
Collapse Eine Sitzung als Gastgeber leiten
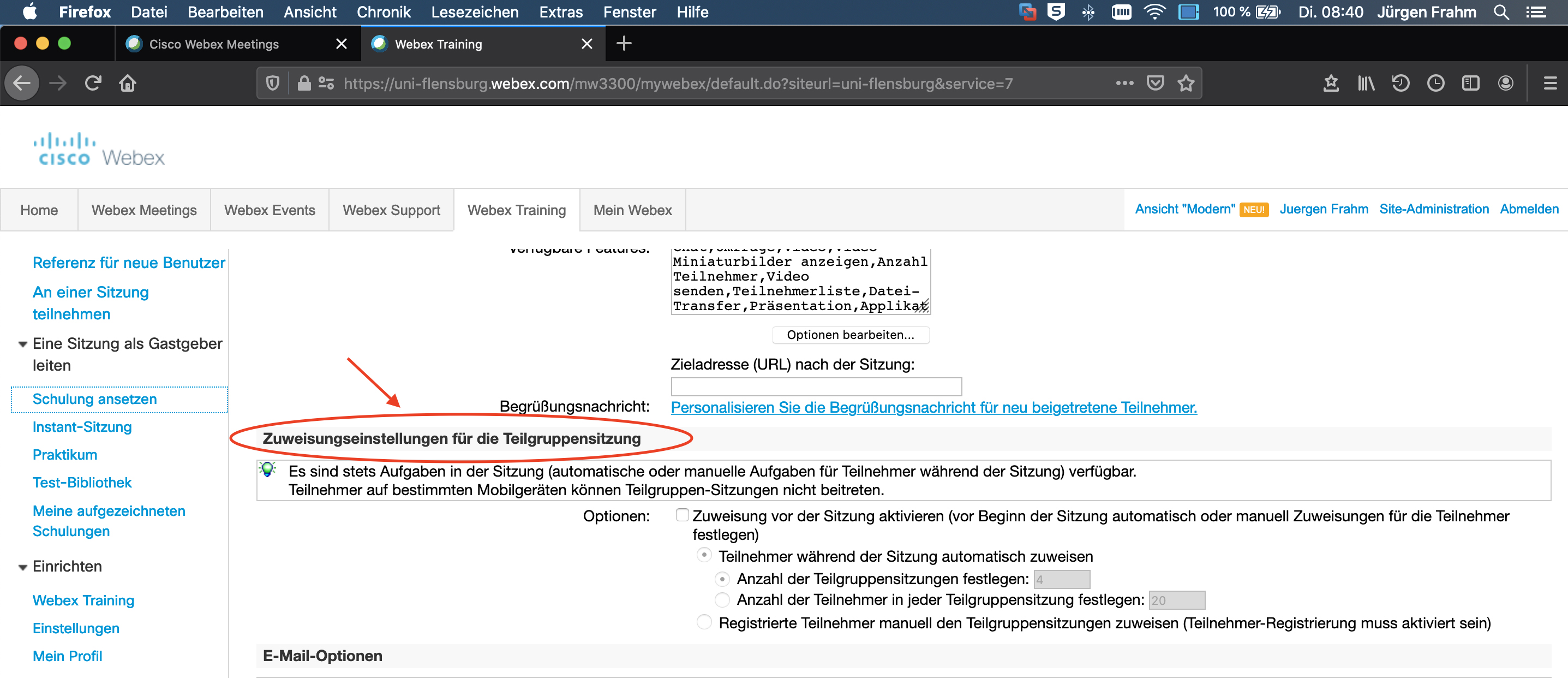click(x=22, y=344)
